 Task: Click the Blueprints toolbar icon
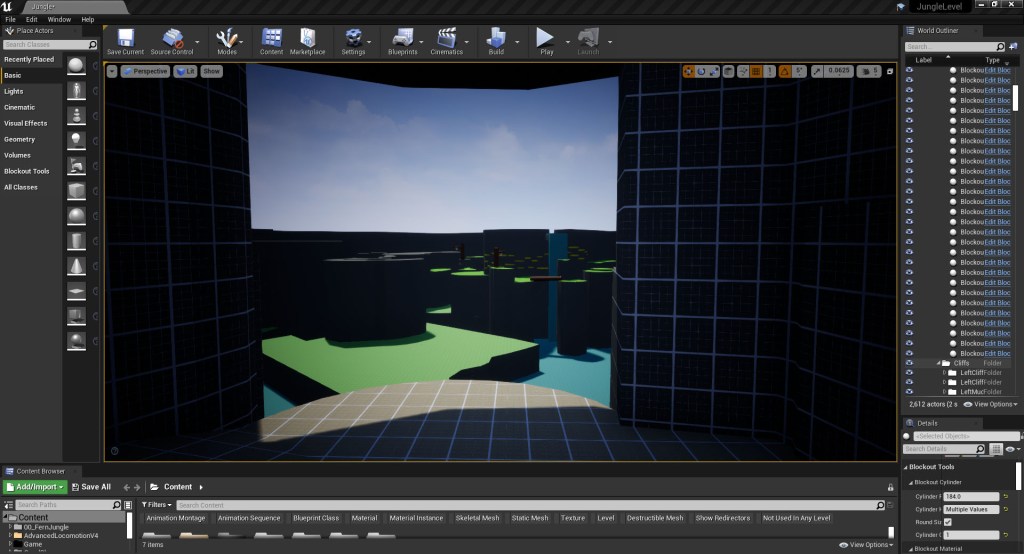pyautogui.click(x=402, y=40)
